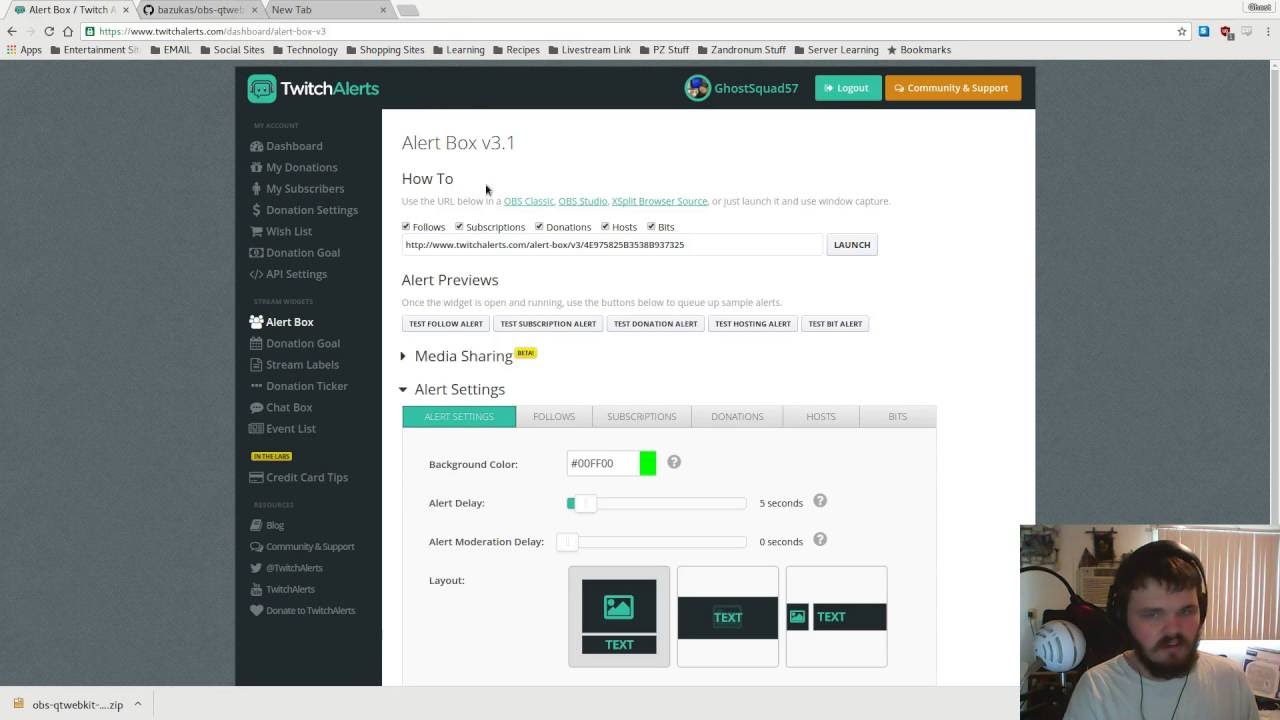Switch to the New Tab browser tab
This screenshot has width=1280, height=720.
(327, 10)
